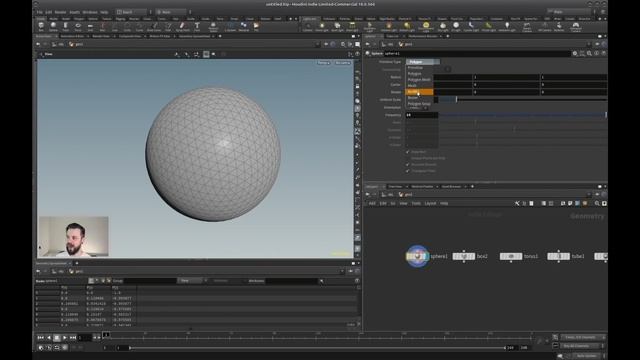Image resolution: width=640 pixels, height=360 pixels.
Task: Open the Primitive Type dropdown field showing Polygon
Action: [422, 62]
